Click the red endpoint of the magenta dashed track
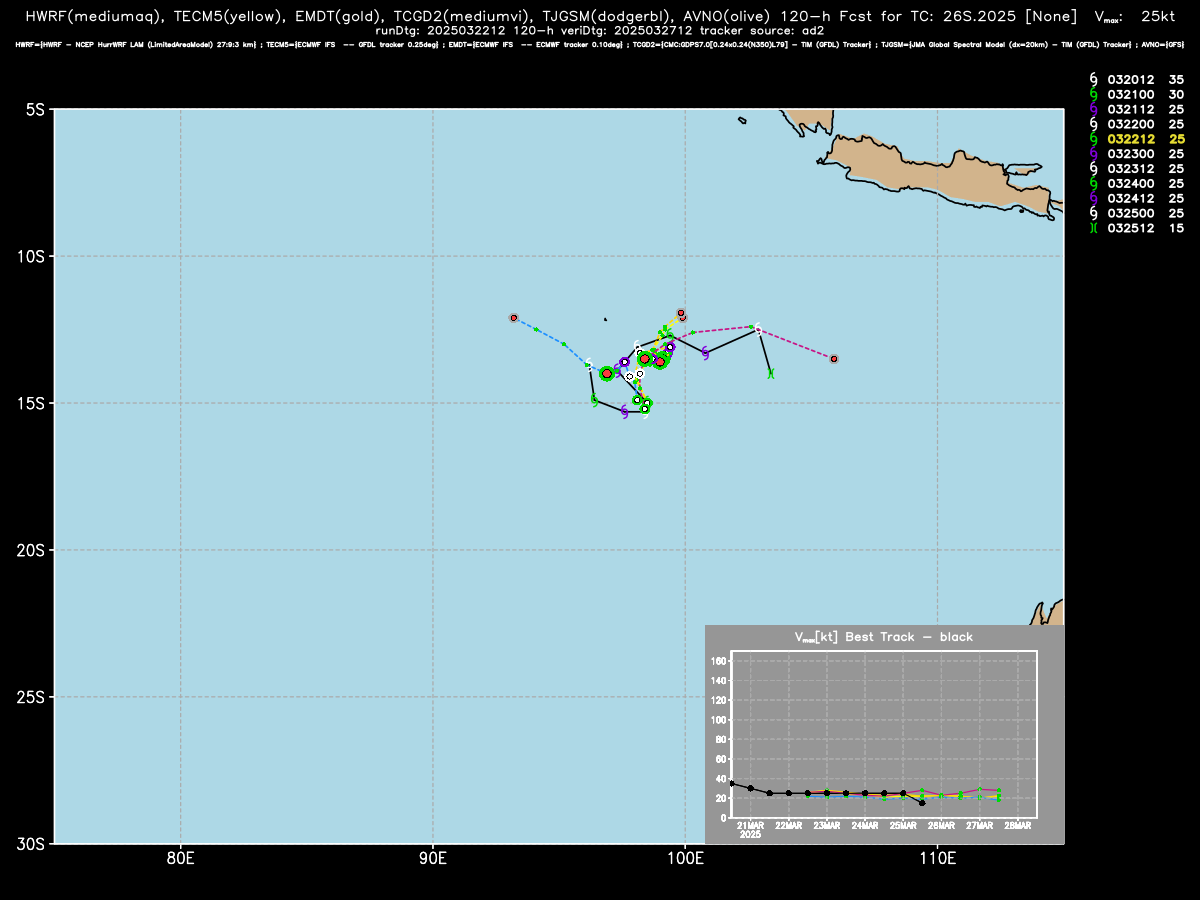This screenshot has height=900, width=1200. tap(834, 358)
